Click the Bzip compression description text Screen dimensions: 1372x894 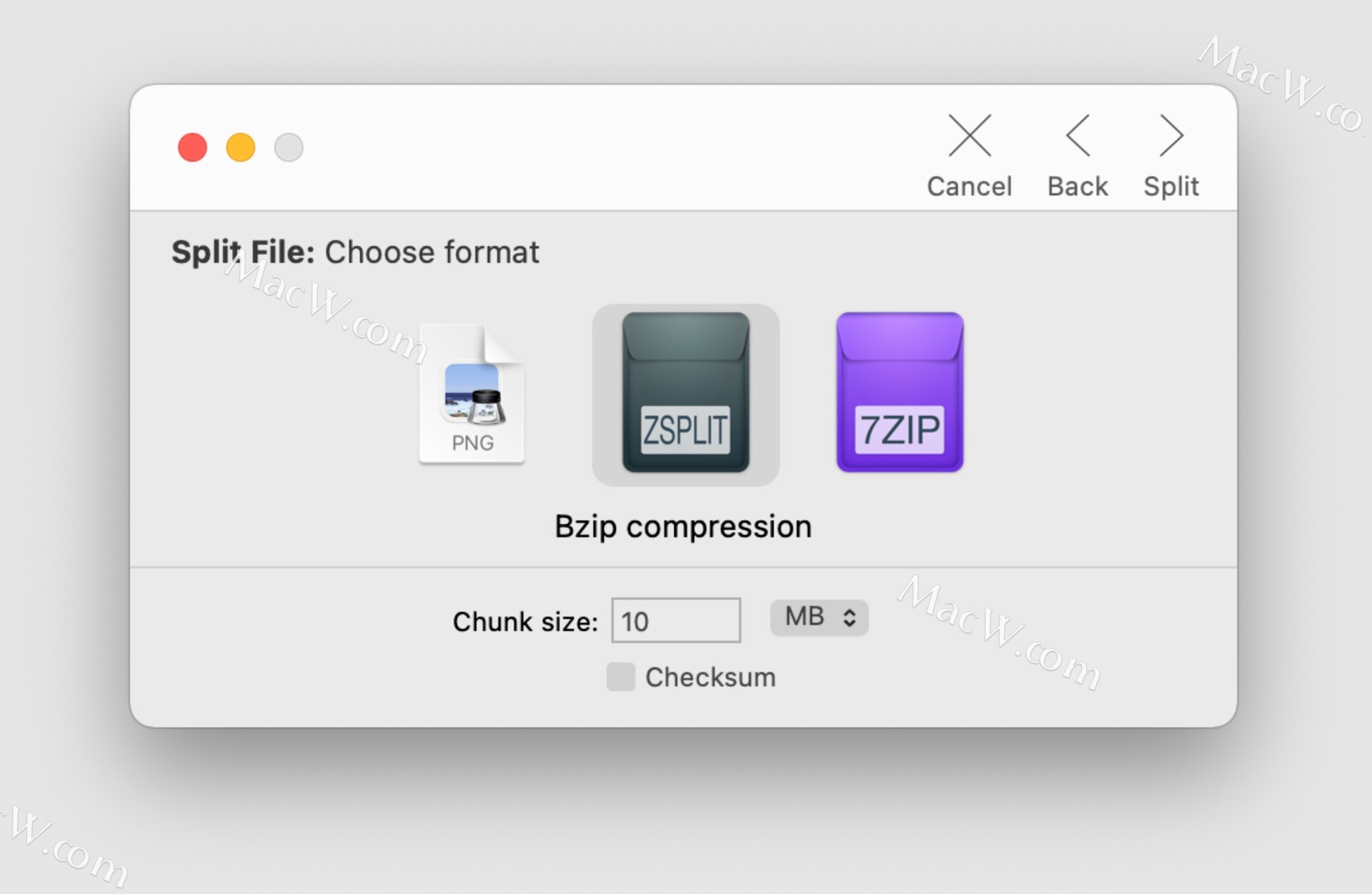(x=683, y=527)
